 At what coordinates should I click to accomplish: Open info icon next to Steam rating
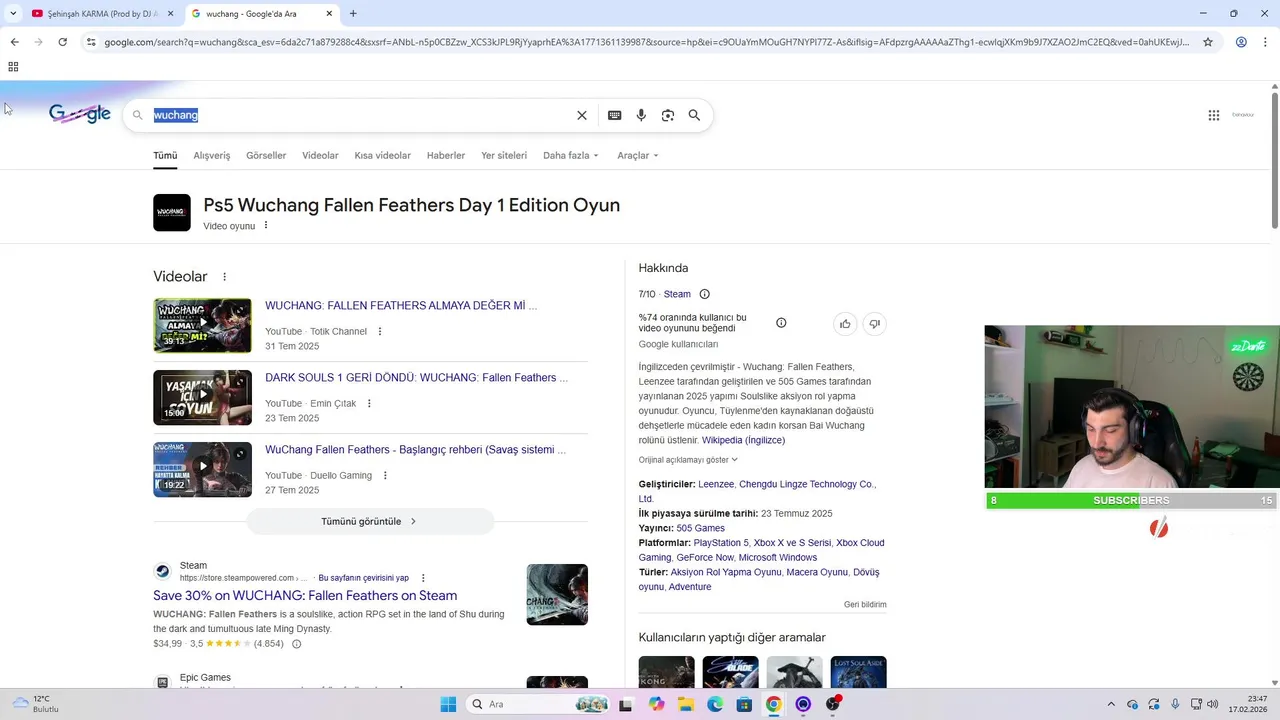[704, 294]
